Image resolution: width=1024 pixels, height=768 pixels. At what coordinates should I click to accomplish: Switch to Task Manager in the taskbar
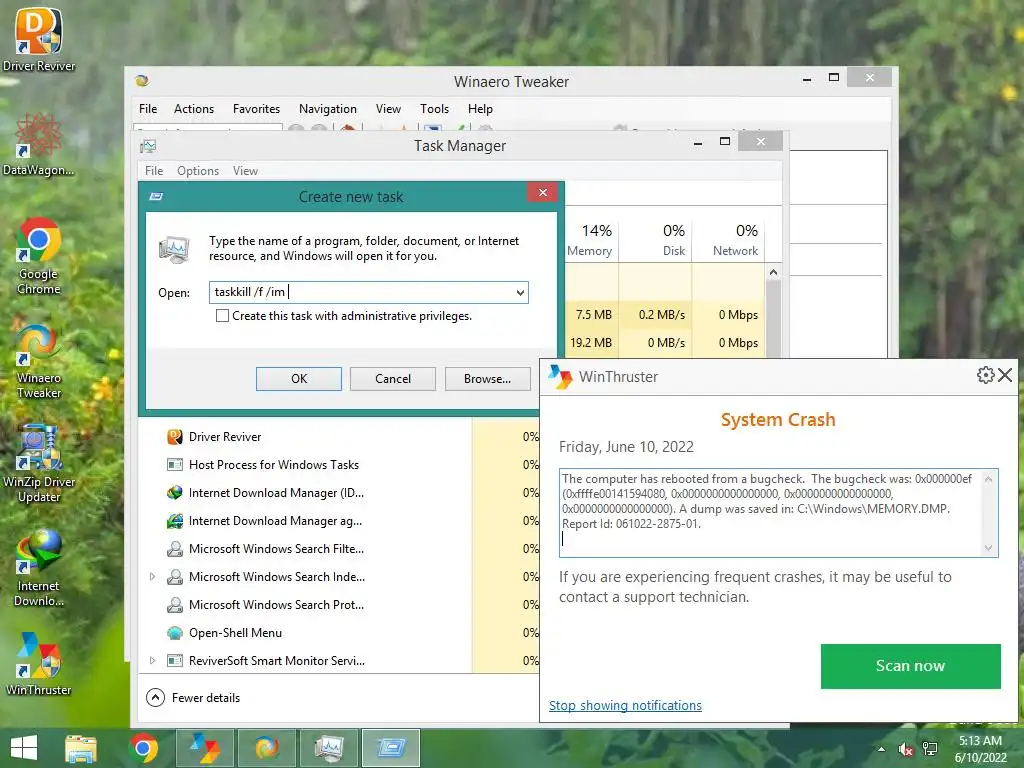[x=328, y=748]
